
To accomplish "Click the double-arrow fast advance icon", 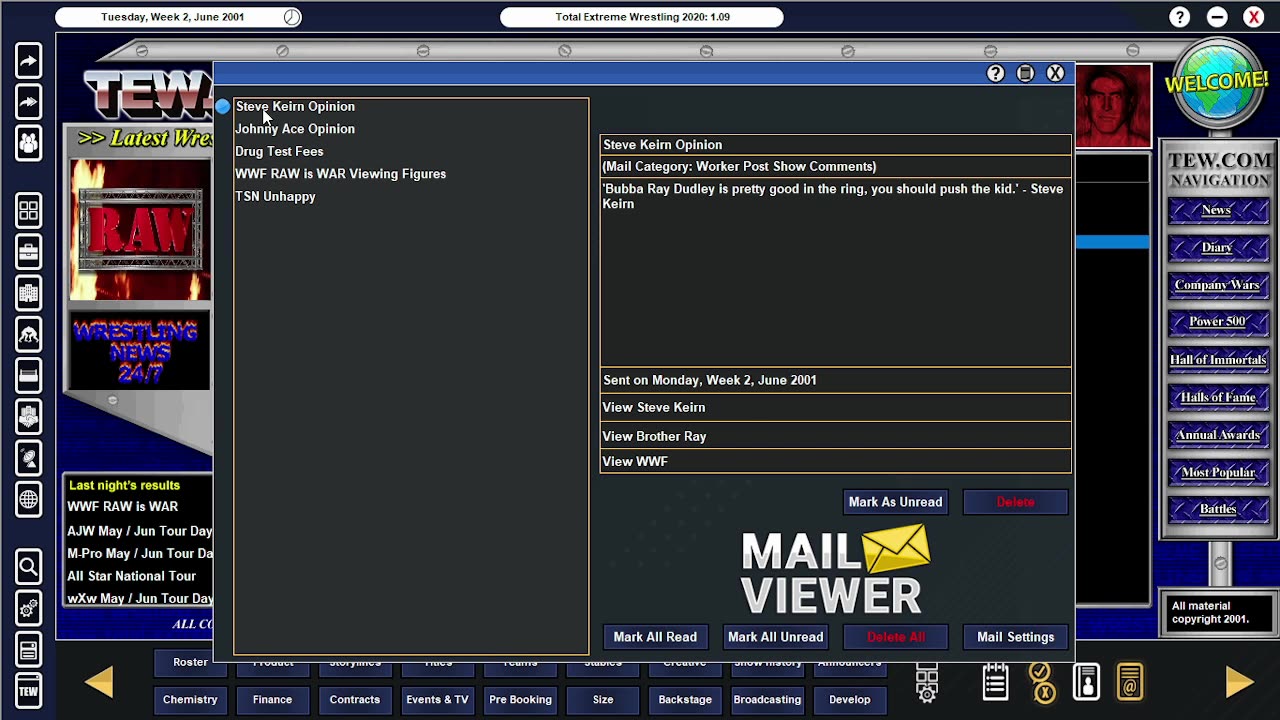I will (28, 102).
